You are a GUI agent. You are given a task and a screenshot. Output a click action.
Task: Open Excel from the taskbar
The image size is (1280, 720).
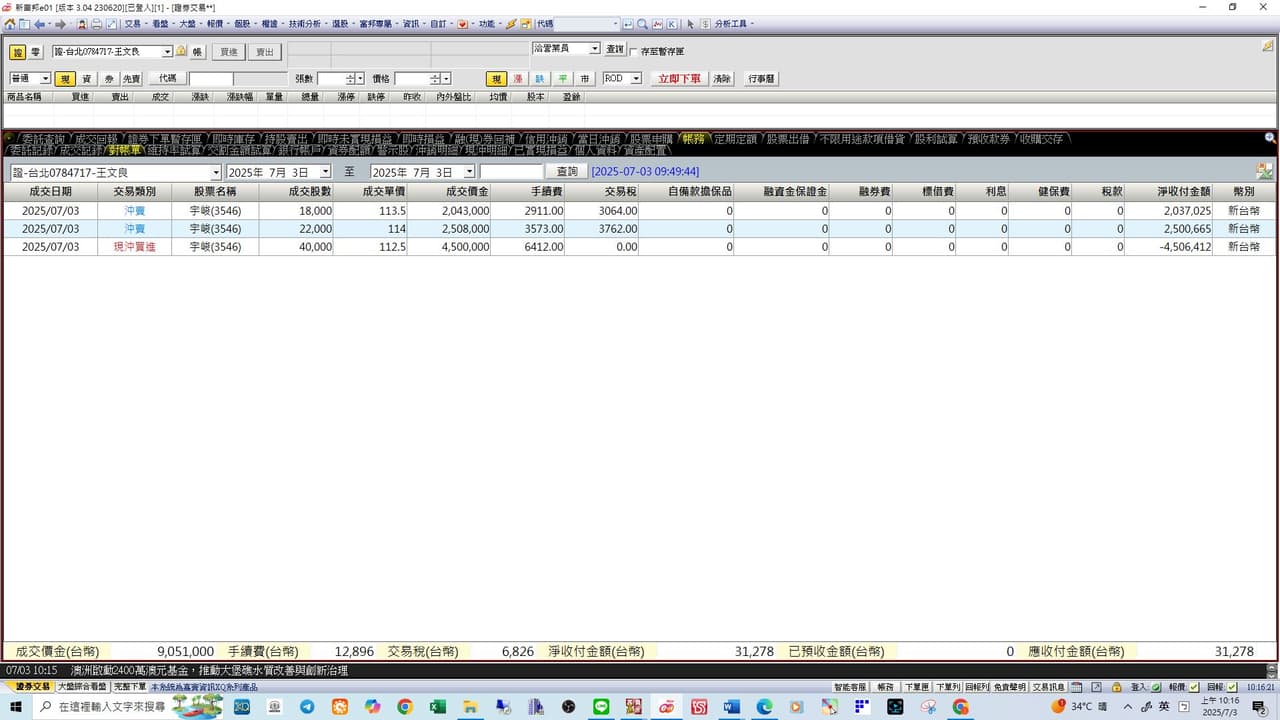(437, 707)
